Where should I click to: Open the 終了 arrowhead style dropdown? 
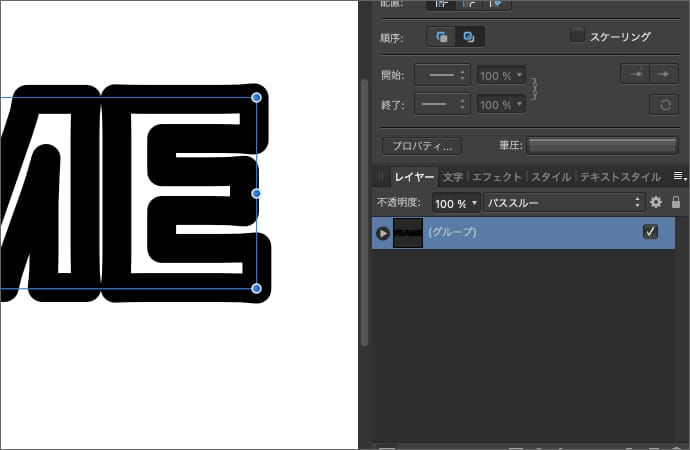(441, 104)
